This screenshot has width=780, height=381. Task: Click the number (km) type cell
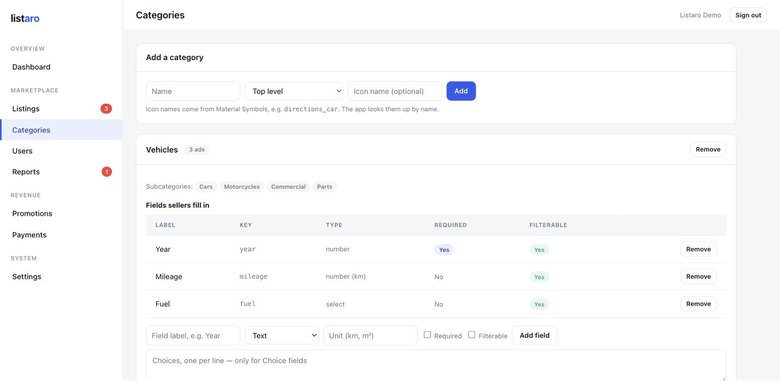point(346,277)
